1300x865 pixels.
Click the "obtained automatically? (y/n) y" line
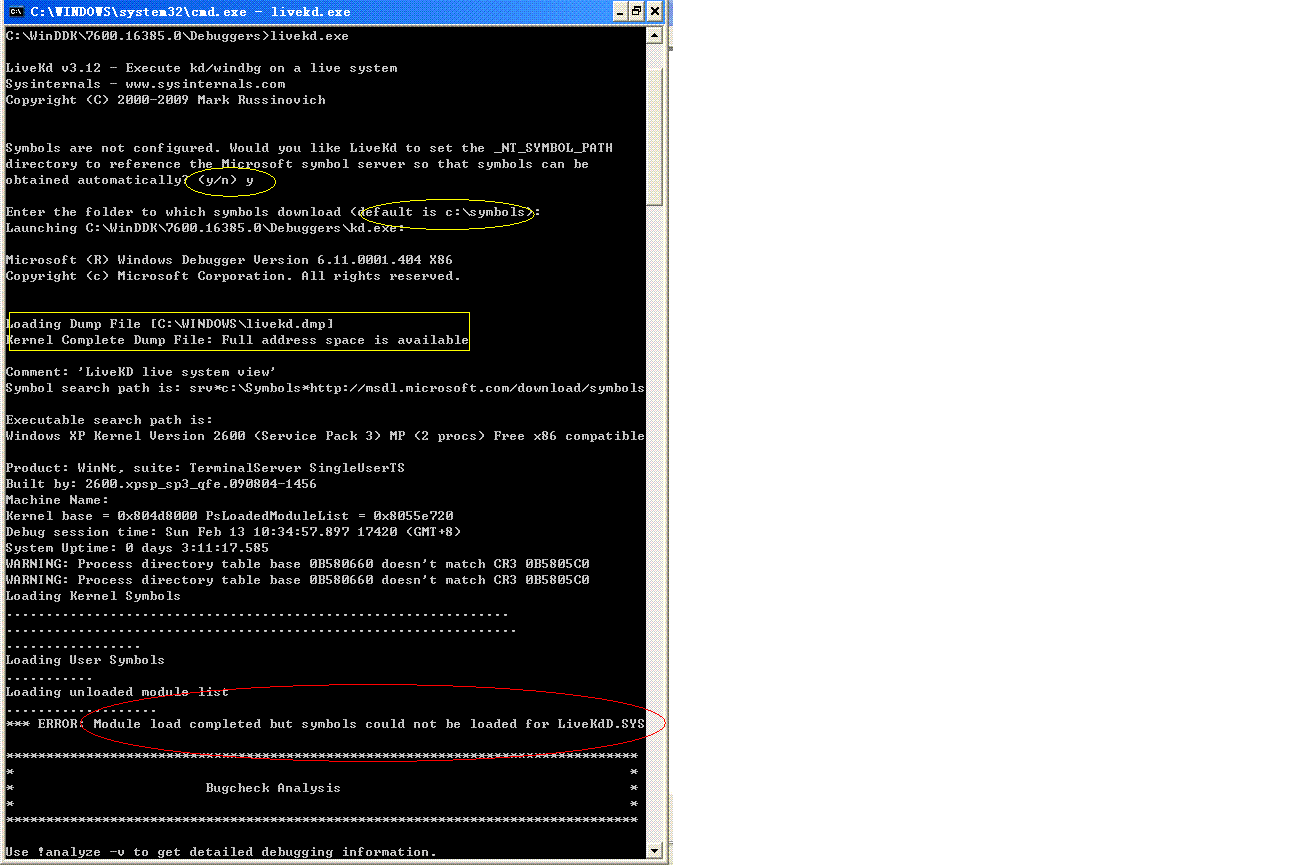coord(130,180)
